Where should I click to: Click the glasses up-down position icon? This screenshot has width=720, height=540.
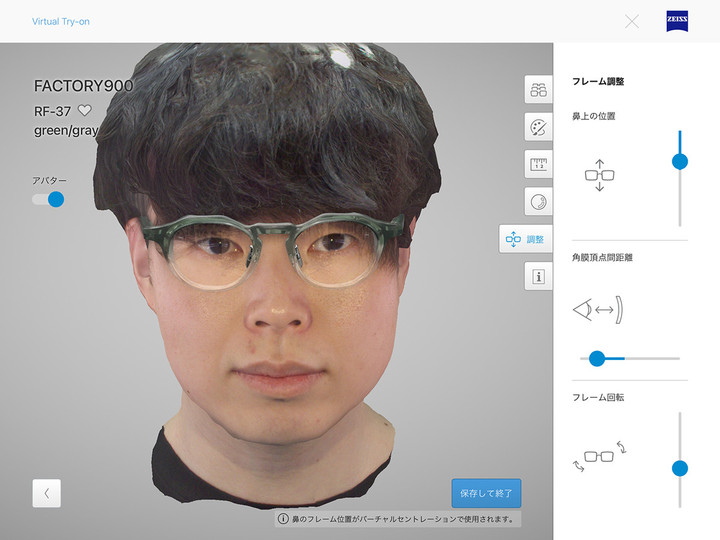[x=599, y=175]
